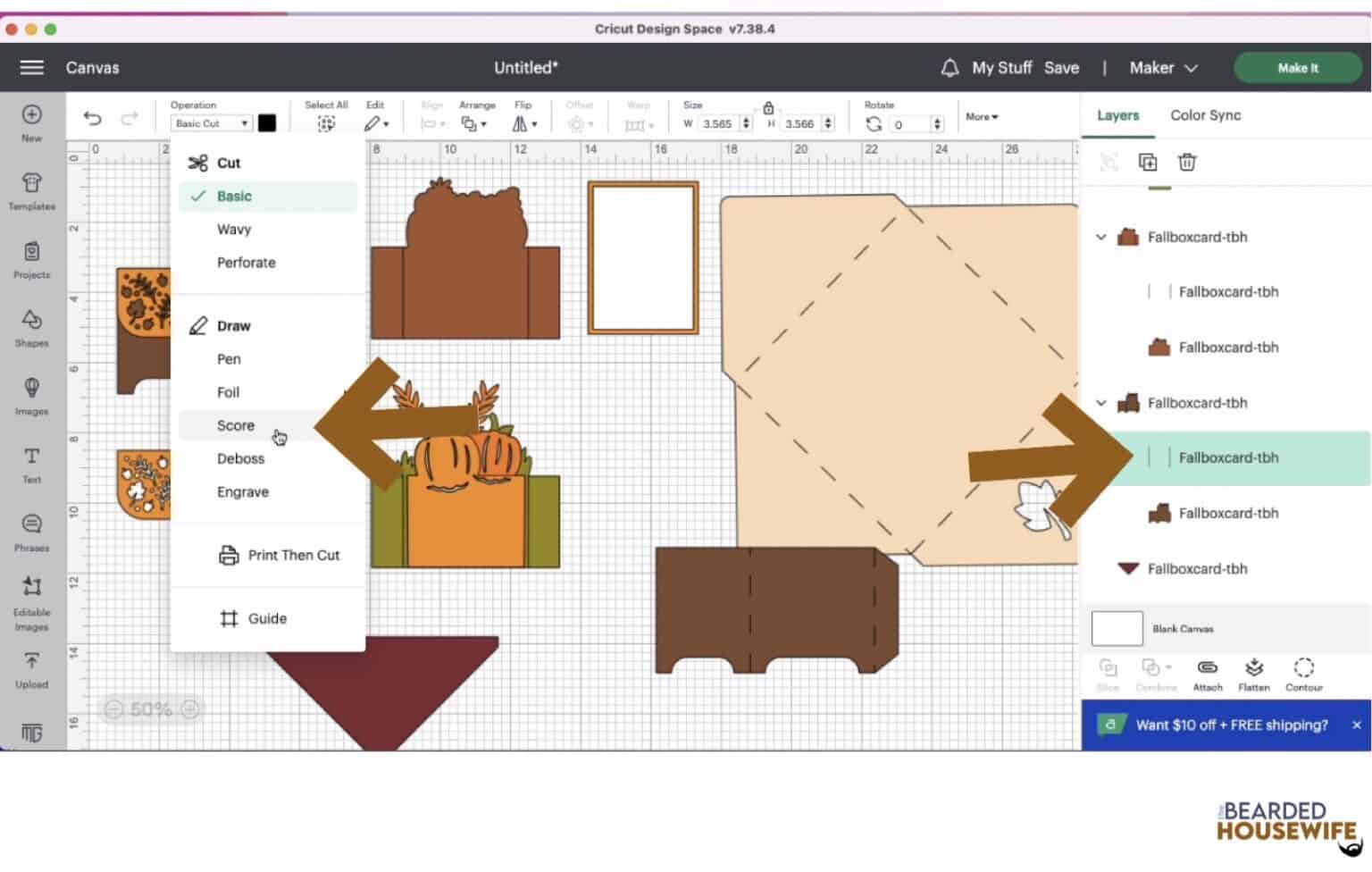Click the Make It button

pyautogui.click(x=1297, y=68)
